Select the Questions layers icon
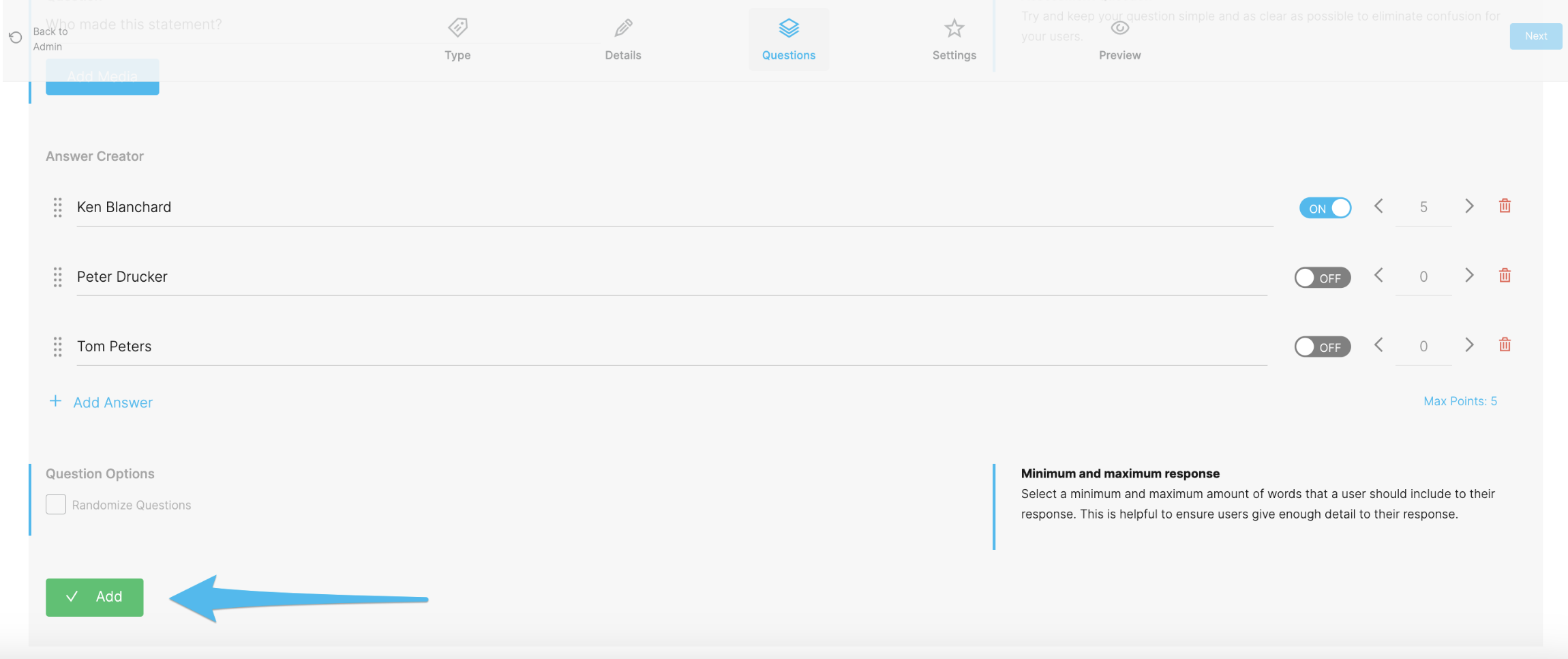 pyautogui.click(x=789, y=28)
